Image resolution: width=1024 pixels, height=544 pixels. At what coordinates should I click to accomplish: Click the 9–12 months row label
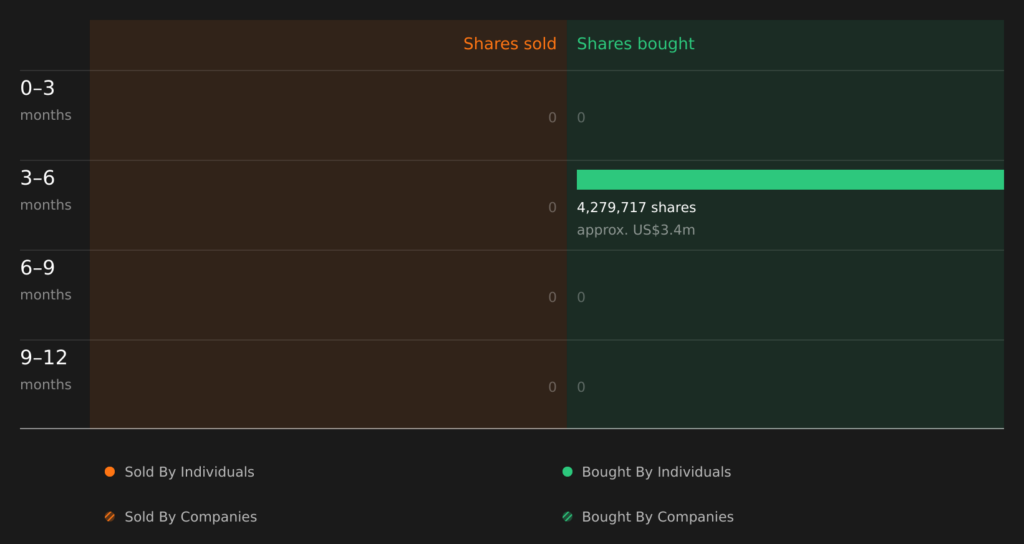[45, 370]
